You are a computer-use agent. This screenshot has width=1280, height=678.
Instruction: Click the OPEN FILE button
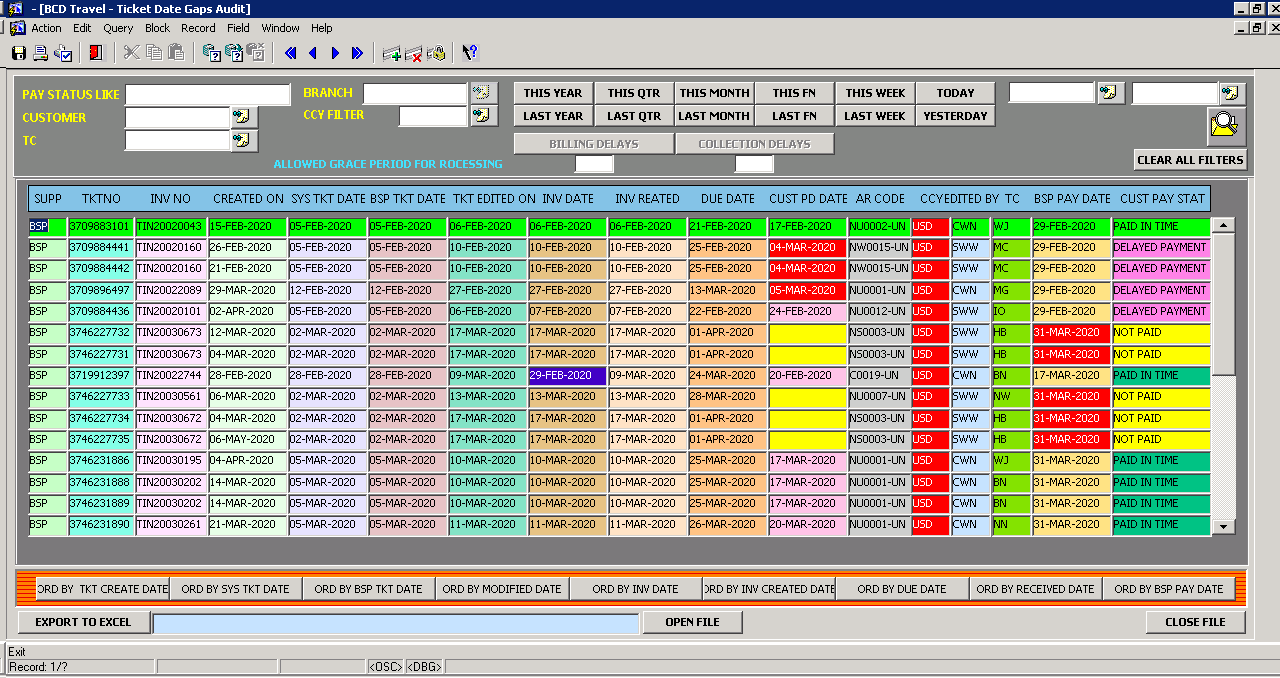coord(692,622)
